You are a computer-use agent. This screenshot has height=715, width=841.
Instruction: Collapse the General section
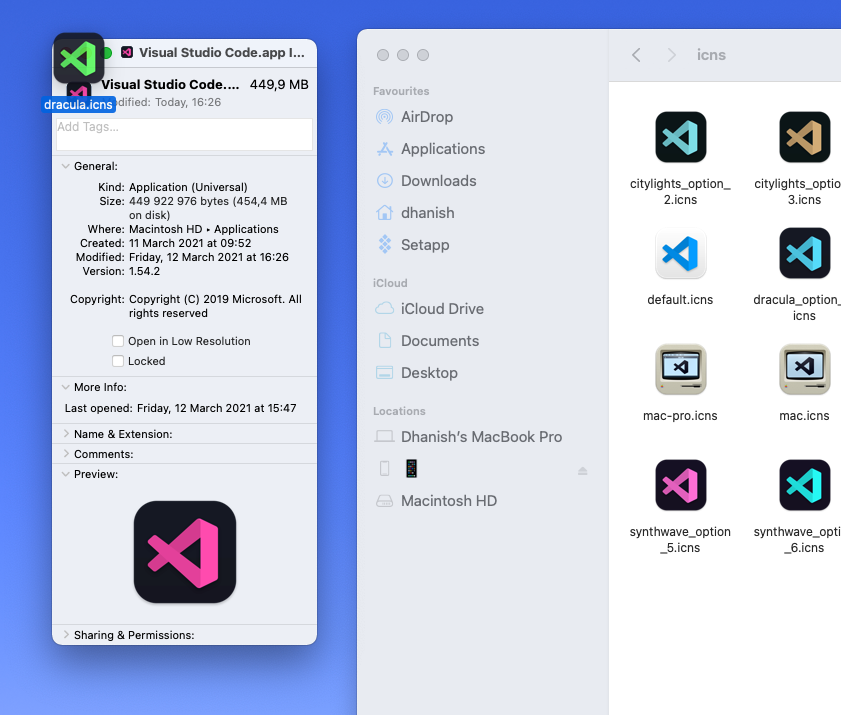point(65,166)
